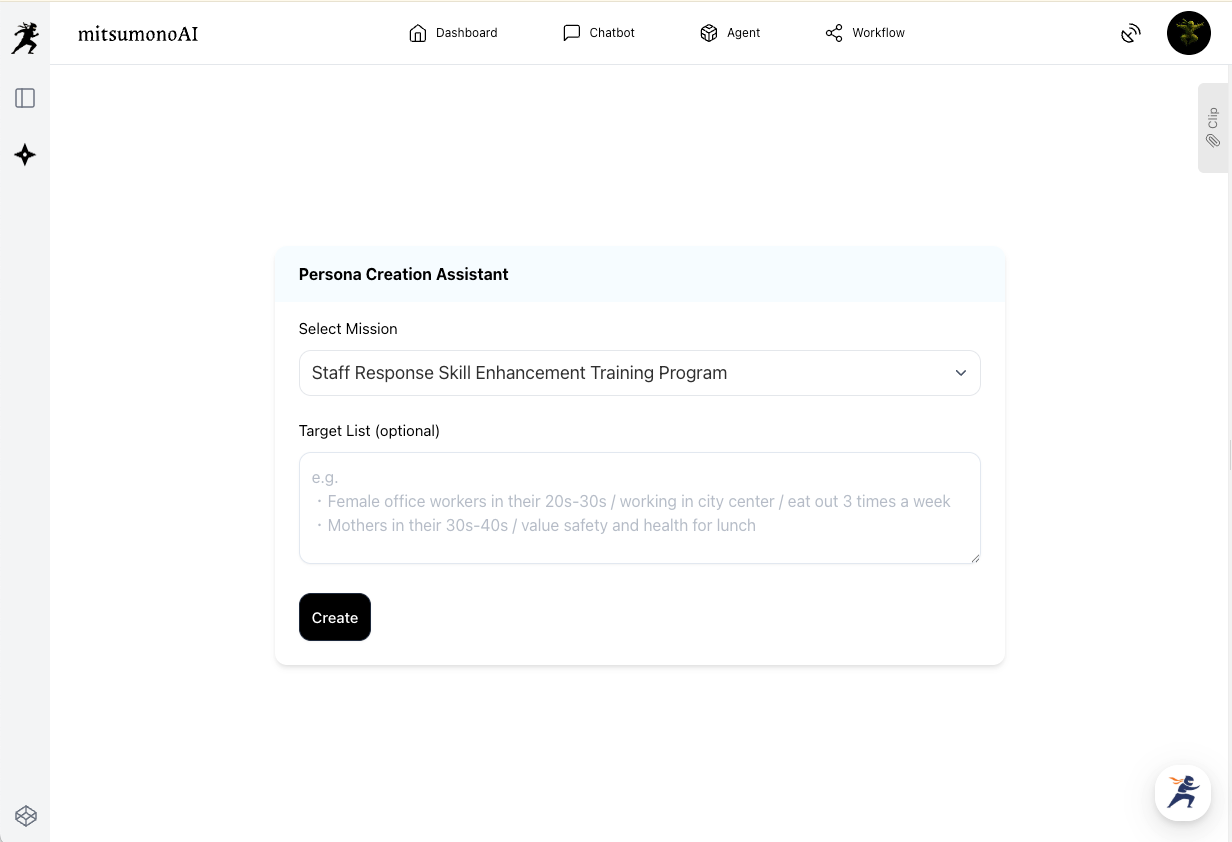
Task: Toggle the sidebar panel icon
Action: (25, 98)
